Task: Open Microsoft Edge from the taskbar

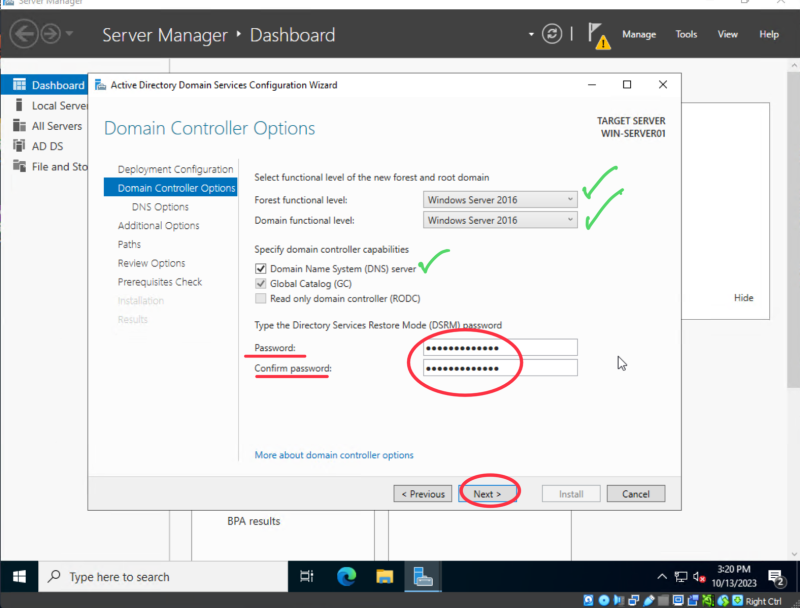Action: tap(345, 576)
